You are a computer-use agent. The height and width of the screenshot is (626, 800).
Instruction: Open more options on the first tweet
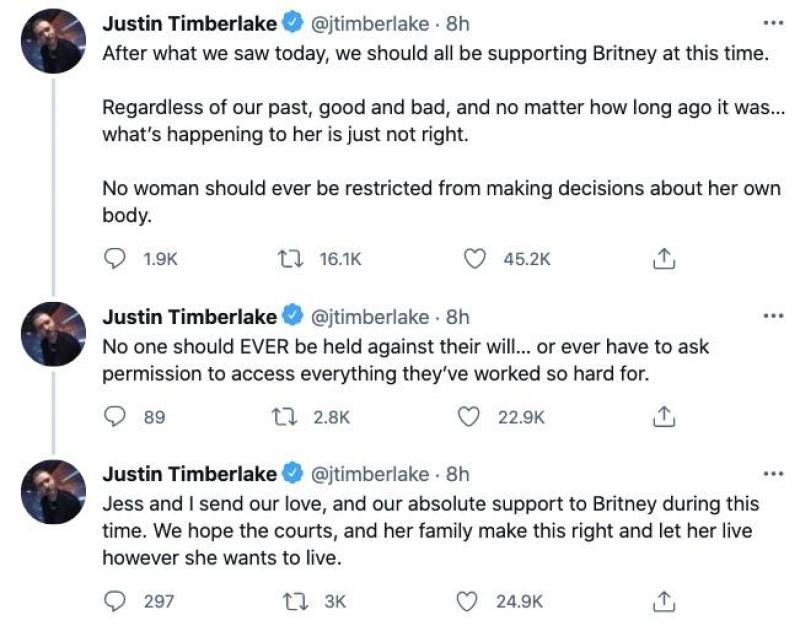coord(772,23)
